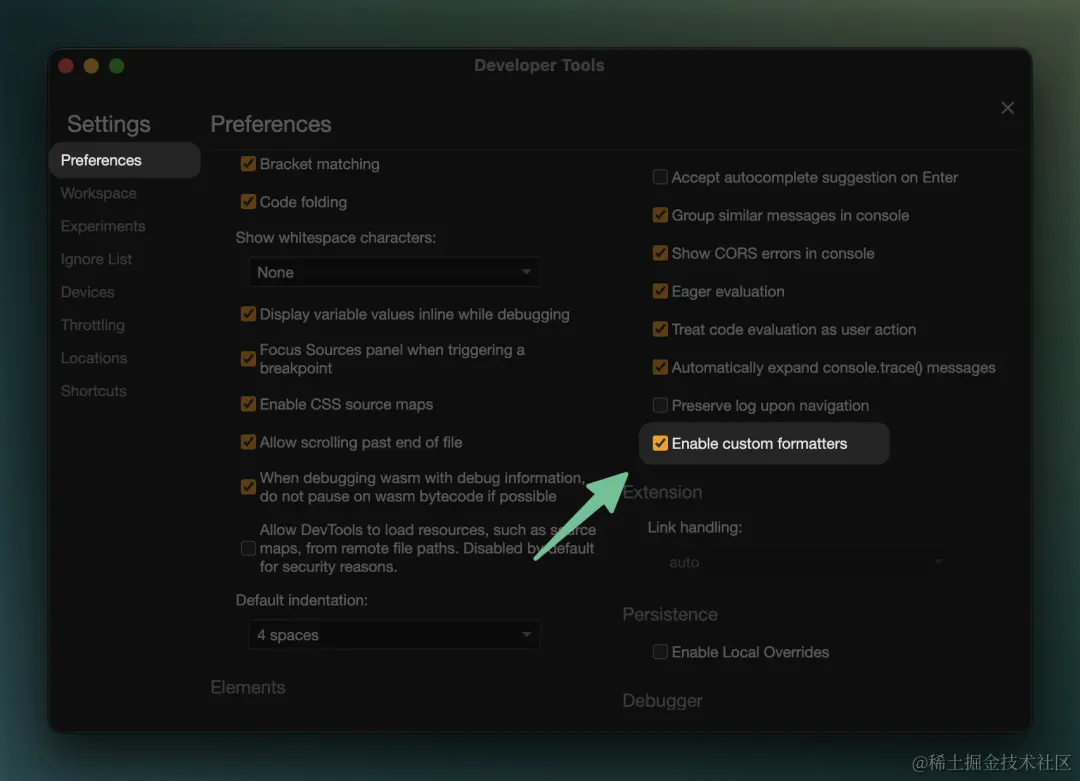Click the red window close button

pyautogui.click(x=66, y=66)
